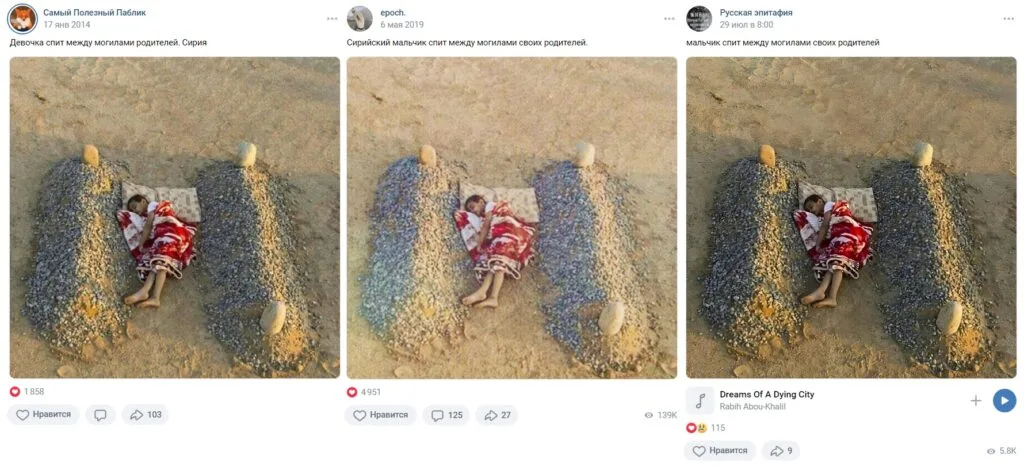The image size is (1024, 467).
Task: Open the Самый Полезный Паблик community name link
Action: pyautogui.click(x=94, y=12)
